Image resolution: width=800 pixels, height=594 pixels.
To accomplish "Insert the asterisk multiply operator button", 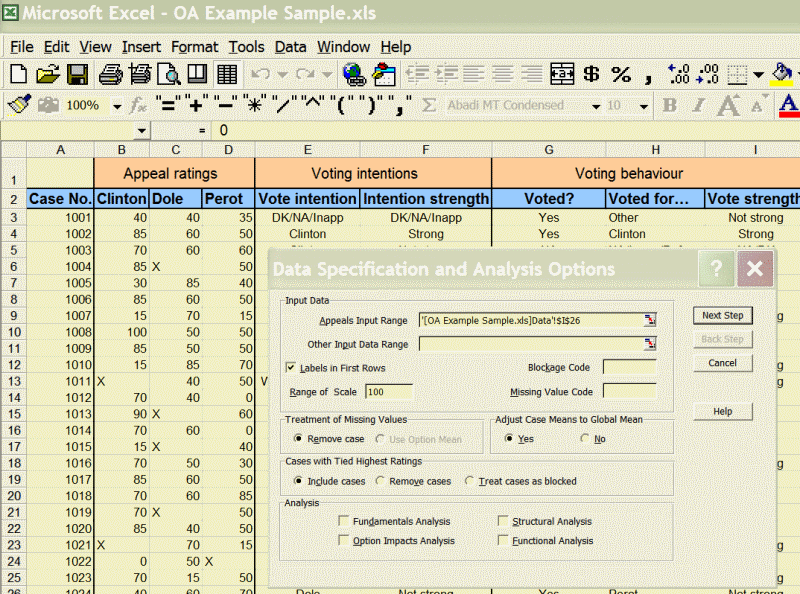I will pos(254,104).
